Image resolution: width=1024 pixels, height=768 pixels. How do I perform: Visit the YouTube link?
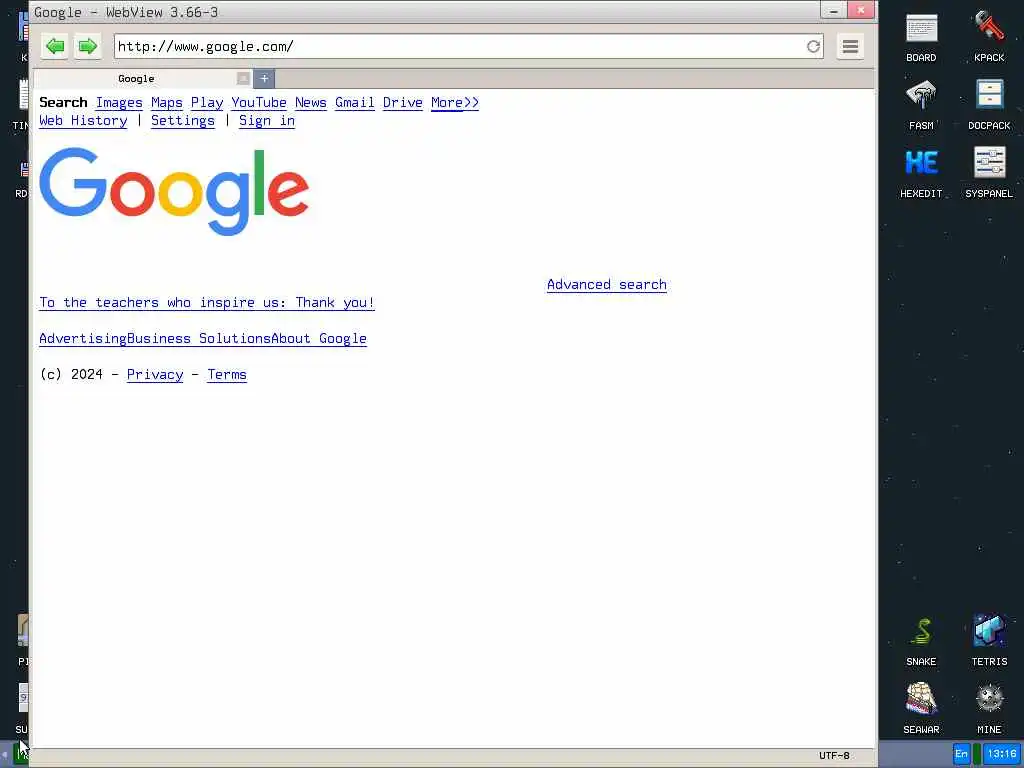pyautogui.click(x=259, y=103)
